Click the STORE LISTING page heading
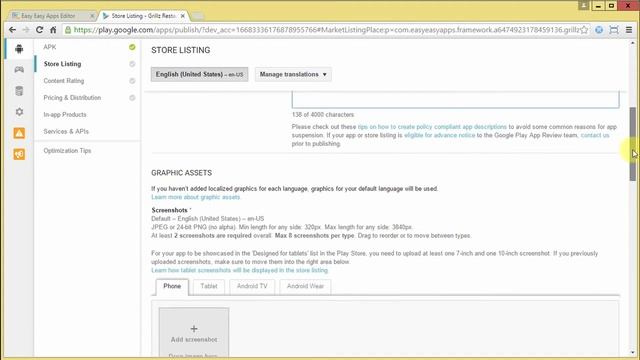 pyautogui.click(x=181, y=50)
